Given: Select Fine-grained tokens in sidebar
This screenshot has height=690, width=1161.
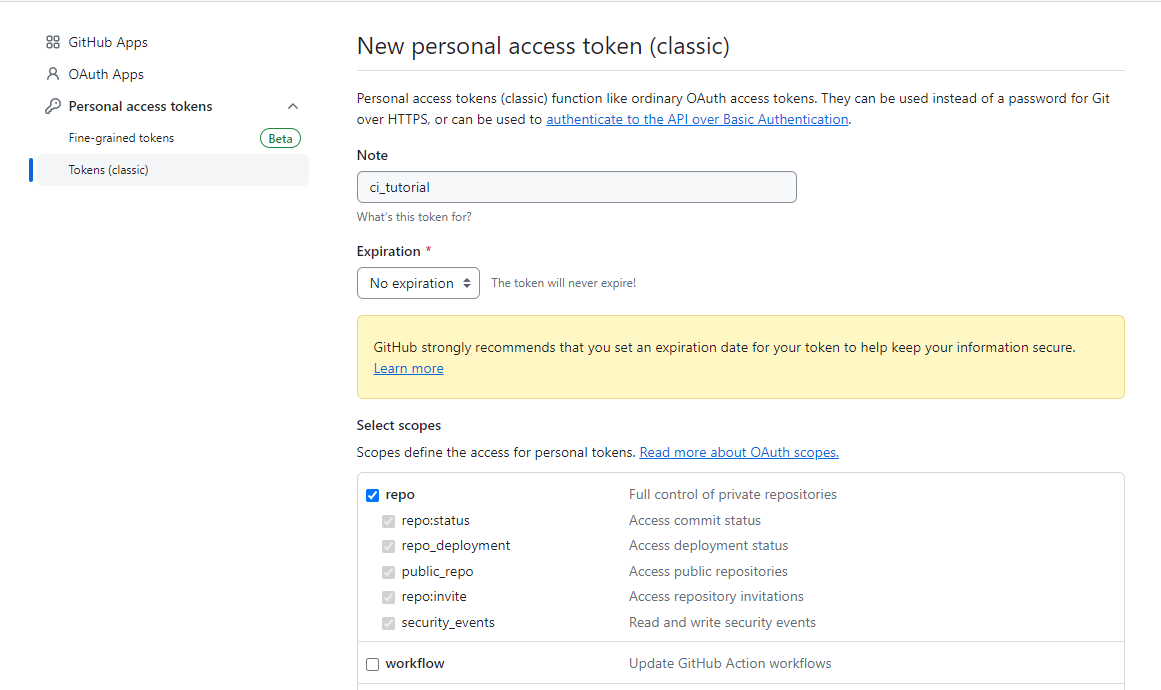Looking at the screenshot, I should [x=121, y=138].
